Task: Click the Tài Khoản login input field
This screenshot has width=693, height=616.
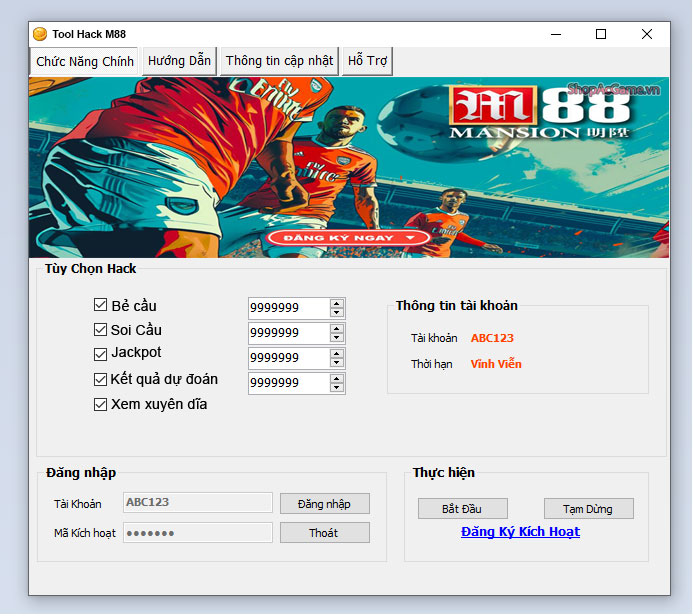Action: point(198,503)
